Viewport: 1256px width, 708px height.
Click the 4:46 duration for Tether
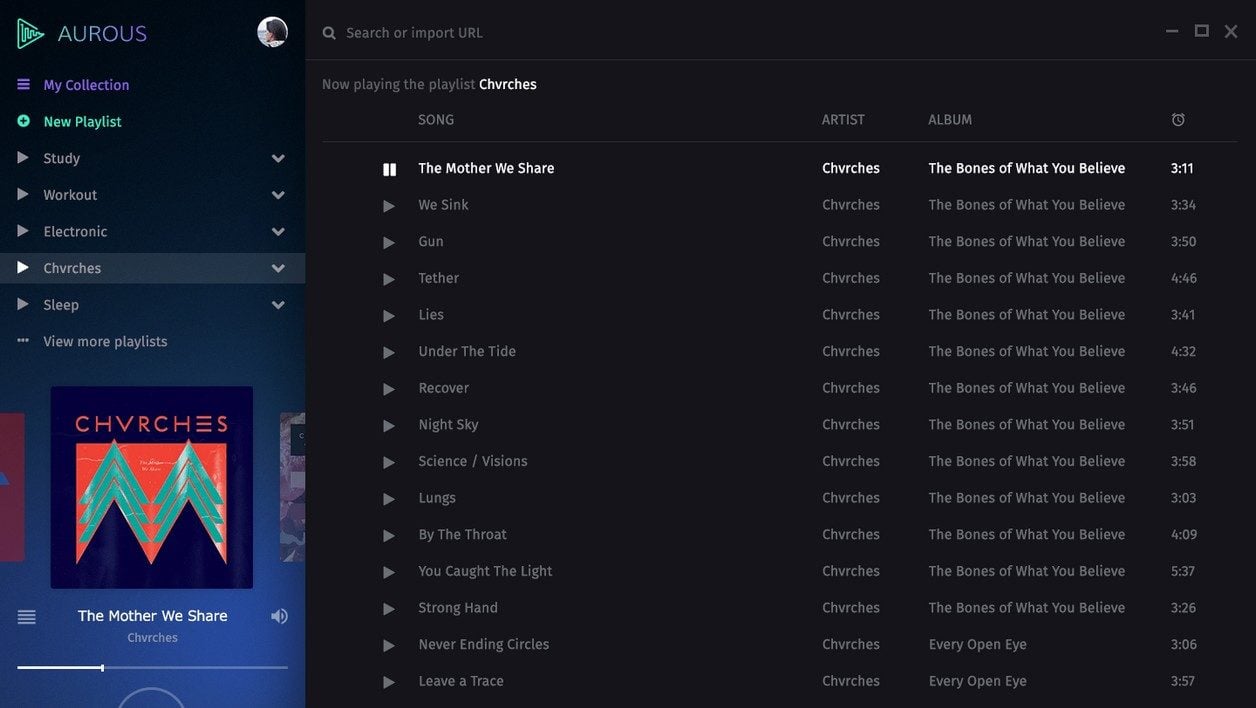click(1183, 278)
